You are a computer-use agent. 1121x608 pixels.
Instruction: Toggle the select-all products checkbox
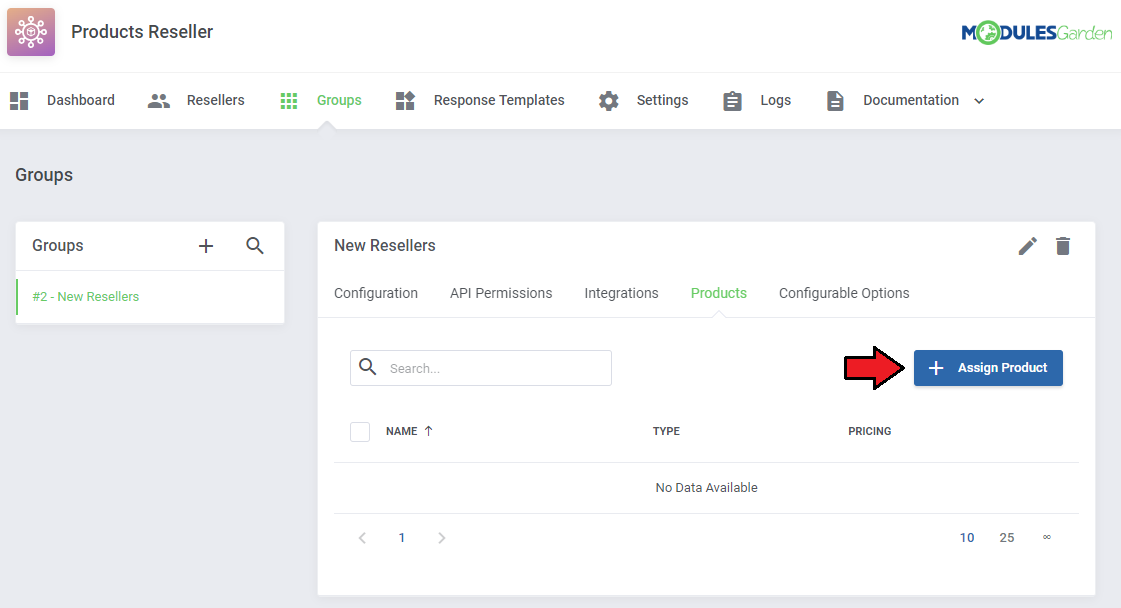360,431
